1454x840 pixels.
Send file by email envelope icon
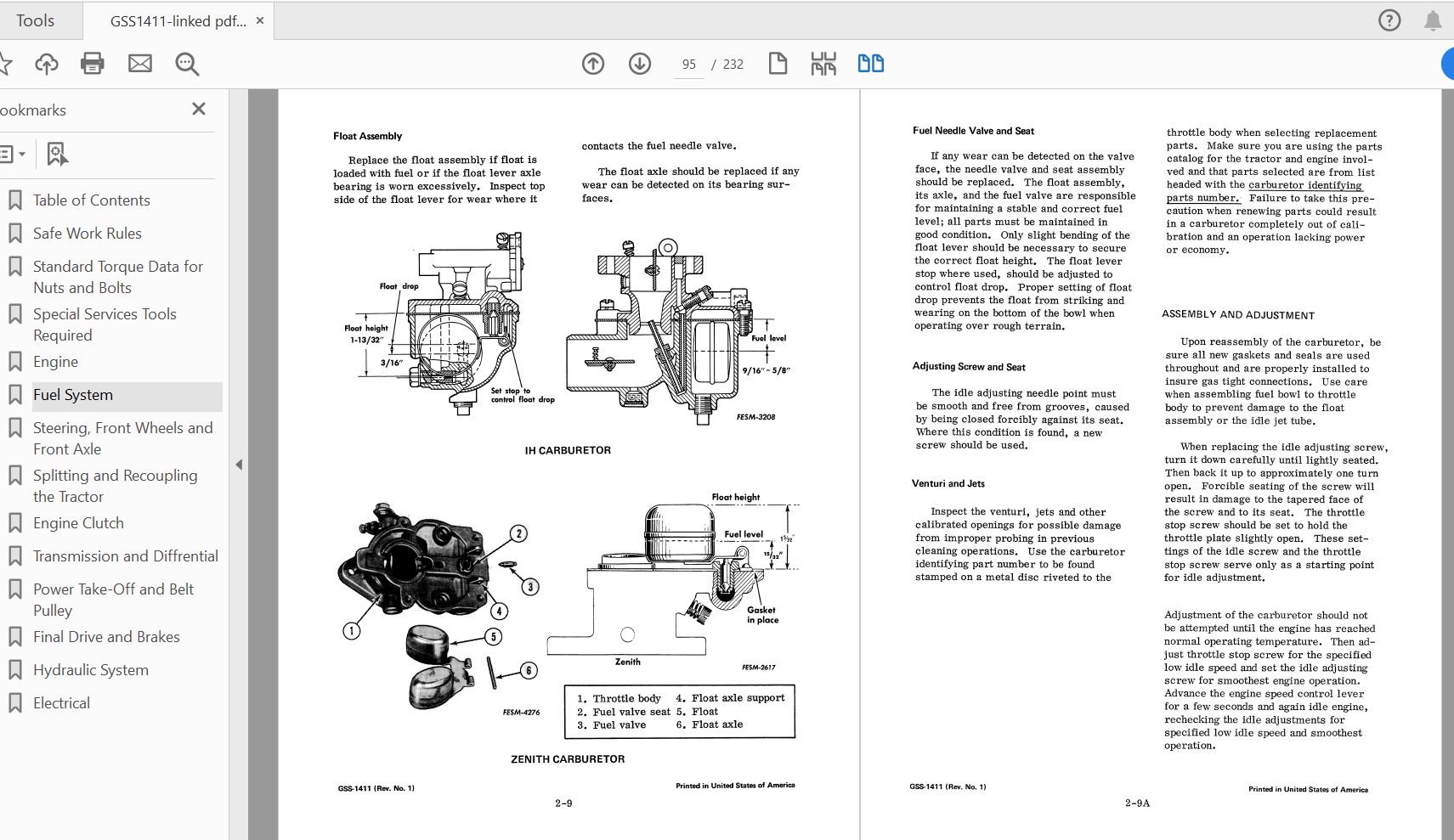click(x=139, y=64)
